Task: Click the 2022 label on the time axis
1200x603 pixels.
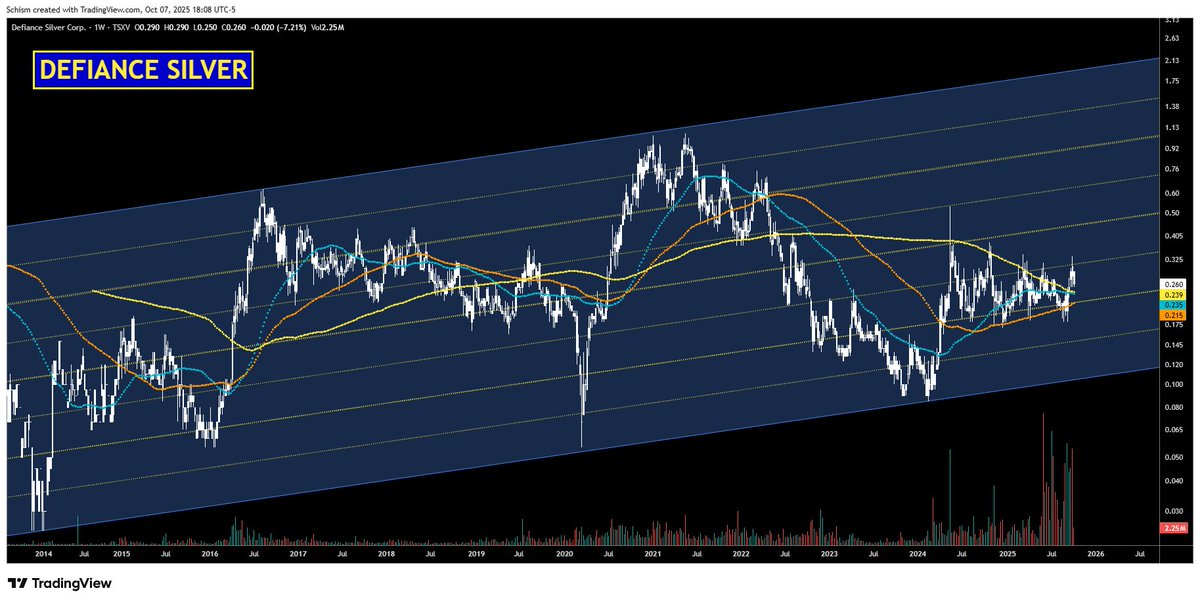Action: [741, 552]
